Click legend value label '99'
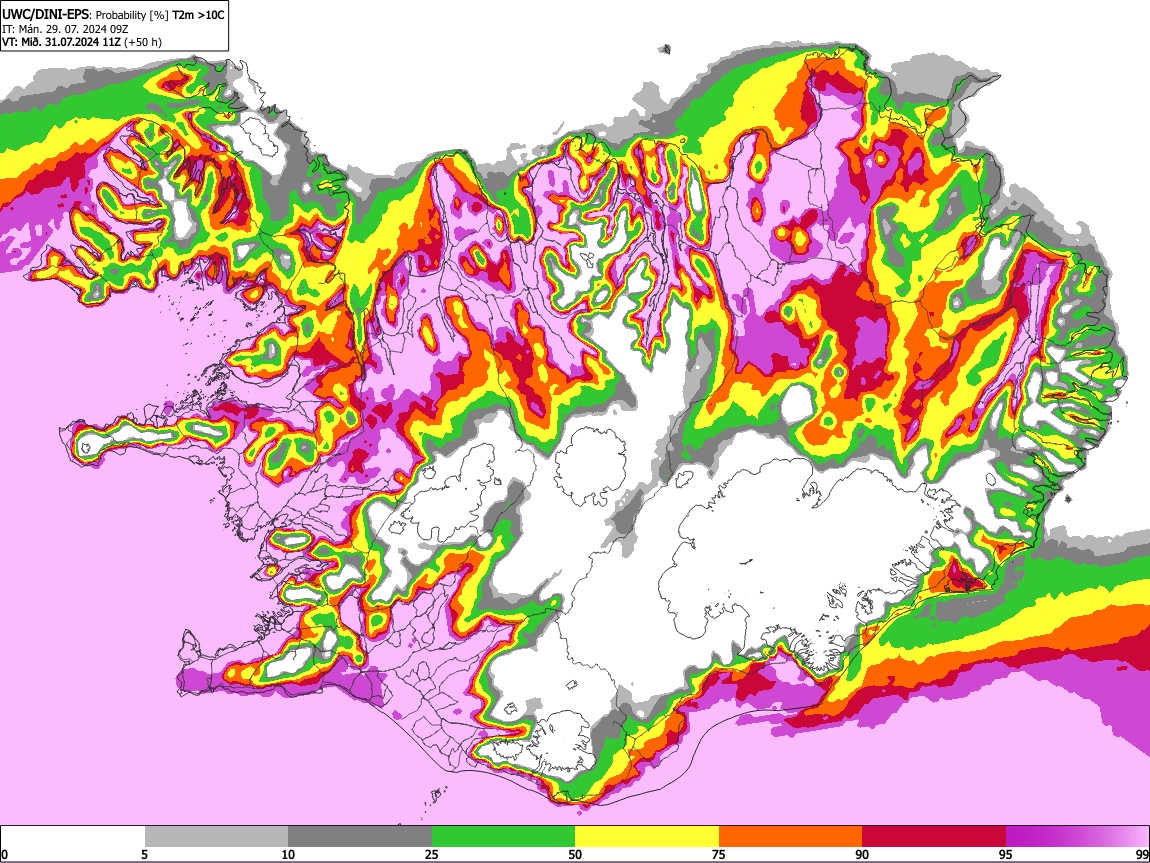Screen dimensions: 1150x863 coord(1142,854)
